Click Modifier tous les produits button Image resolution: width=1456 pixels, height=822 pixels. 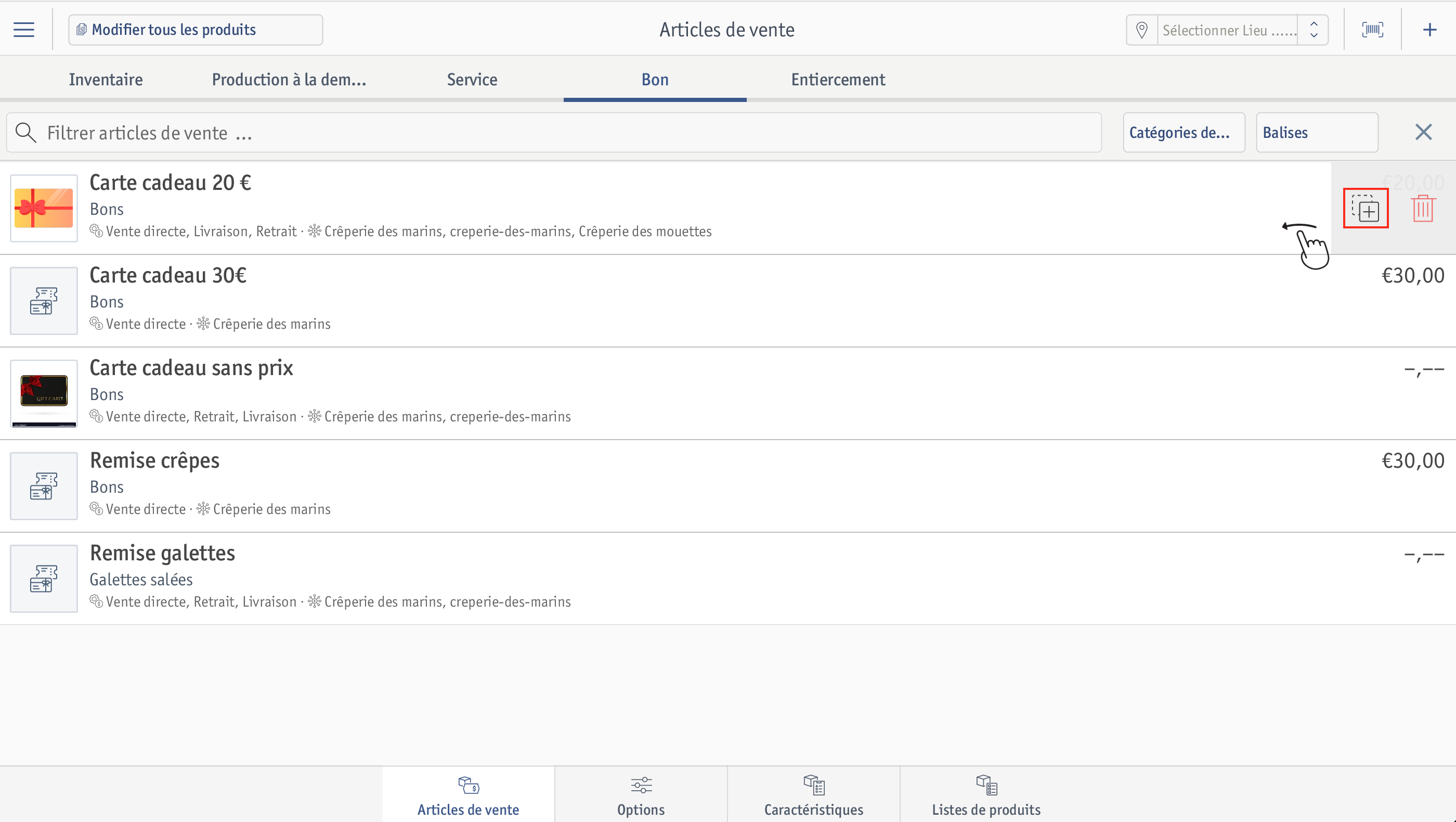click(x=196, y=30)
